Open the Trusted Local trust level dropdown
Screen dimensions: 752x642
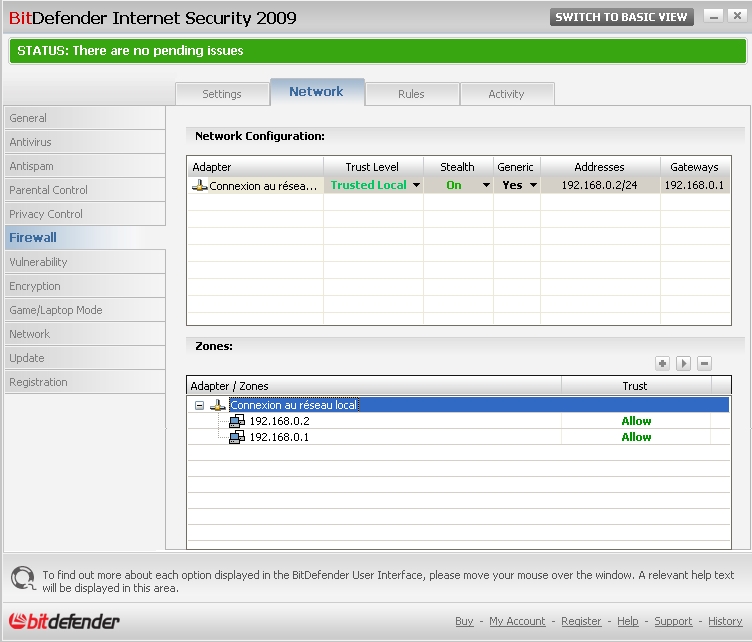point(416,185)
